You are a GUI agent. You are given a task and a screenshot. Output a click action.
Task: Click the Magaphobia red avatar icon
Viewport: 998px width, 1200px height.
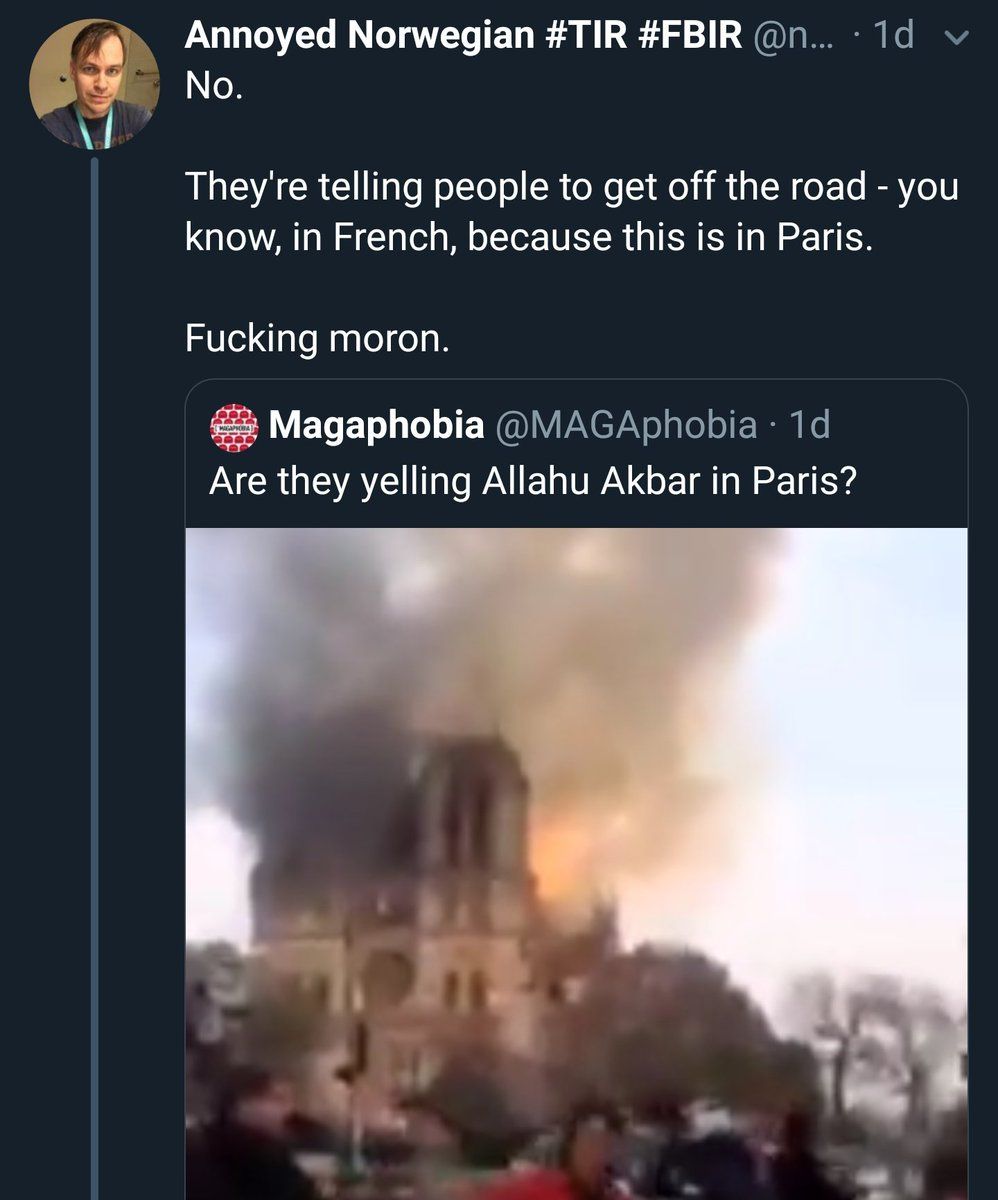[234, 427]
